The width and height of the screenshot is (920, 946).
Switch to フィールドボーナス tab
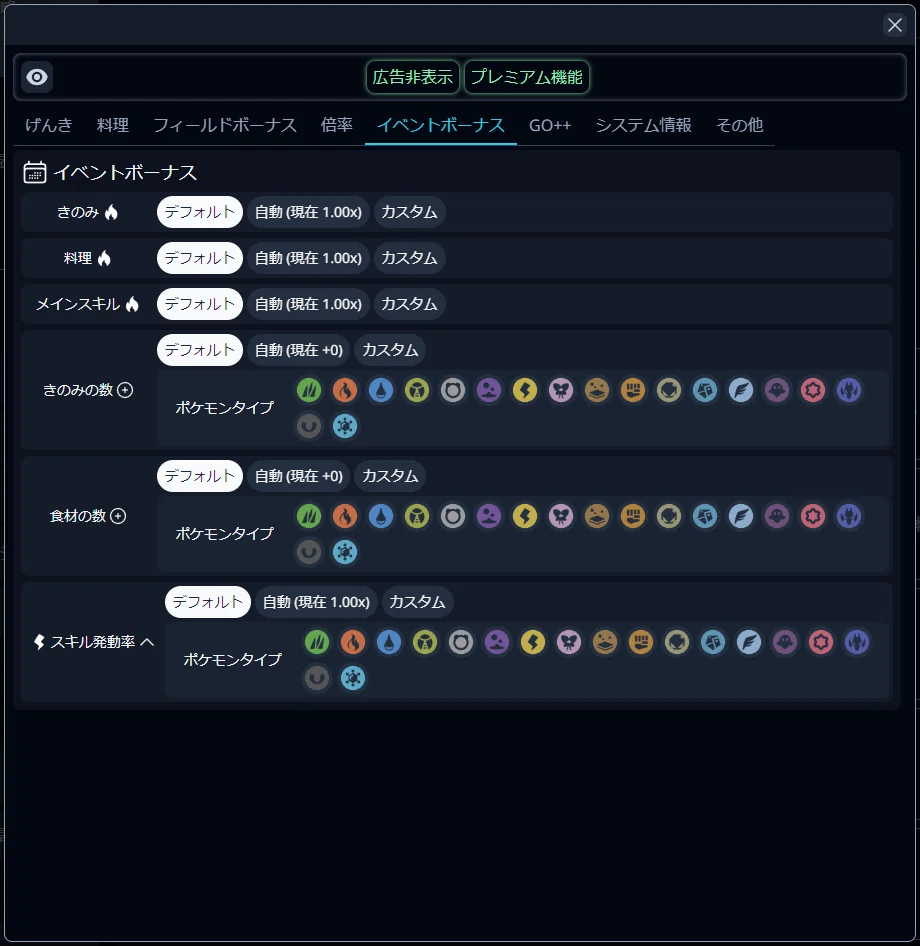(224, 125)
